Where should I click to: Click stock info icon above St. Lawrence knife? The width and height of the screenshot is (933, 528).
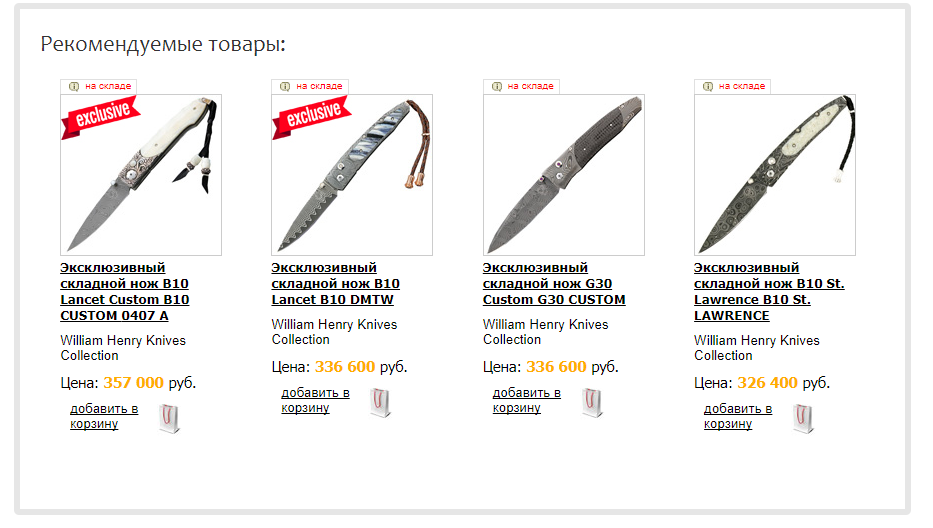pos(708,86)
